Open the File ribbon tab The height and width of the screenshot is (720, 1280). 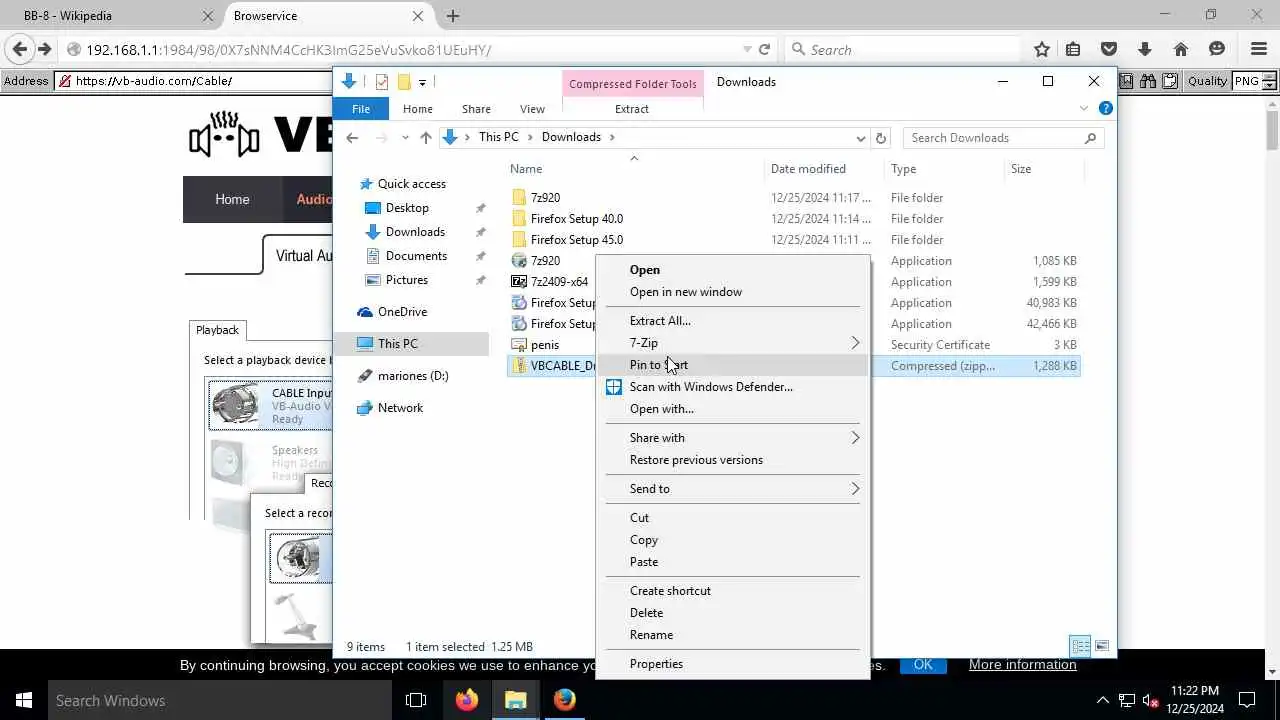(361, 109)
